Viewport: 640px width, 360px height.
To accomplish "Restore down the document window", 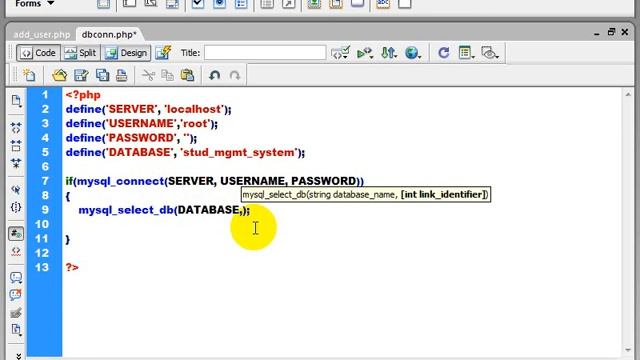I will coord(611,32).
